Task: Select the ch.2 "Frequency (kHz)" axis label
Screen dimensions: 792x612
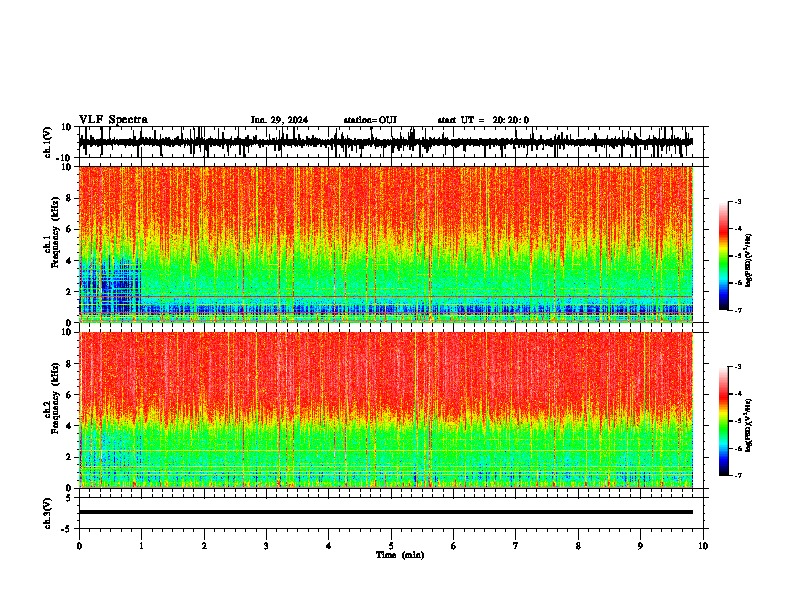Action: click(55, 398)
